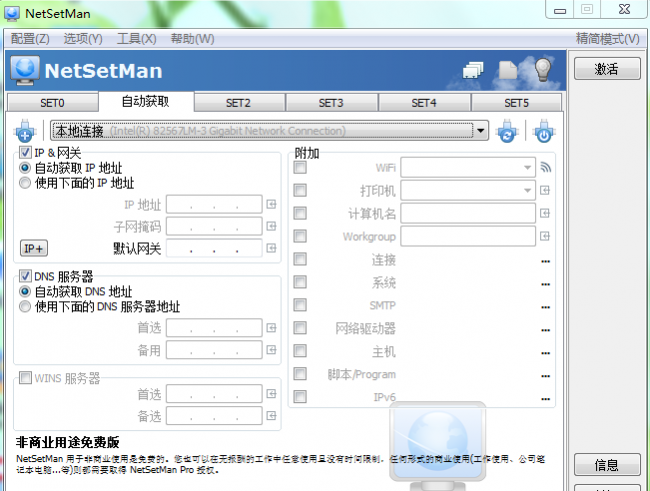
Task: Switch to the SET3 tab
Action: (331, 102)
